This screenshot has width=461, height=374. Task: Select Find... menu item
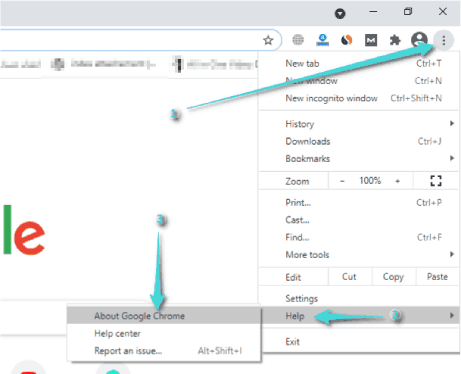point(359,237)
